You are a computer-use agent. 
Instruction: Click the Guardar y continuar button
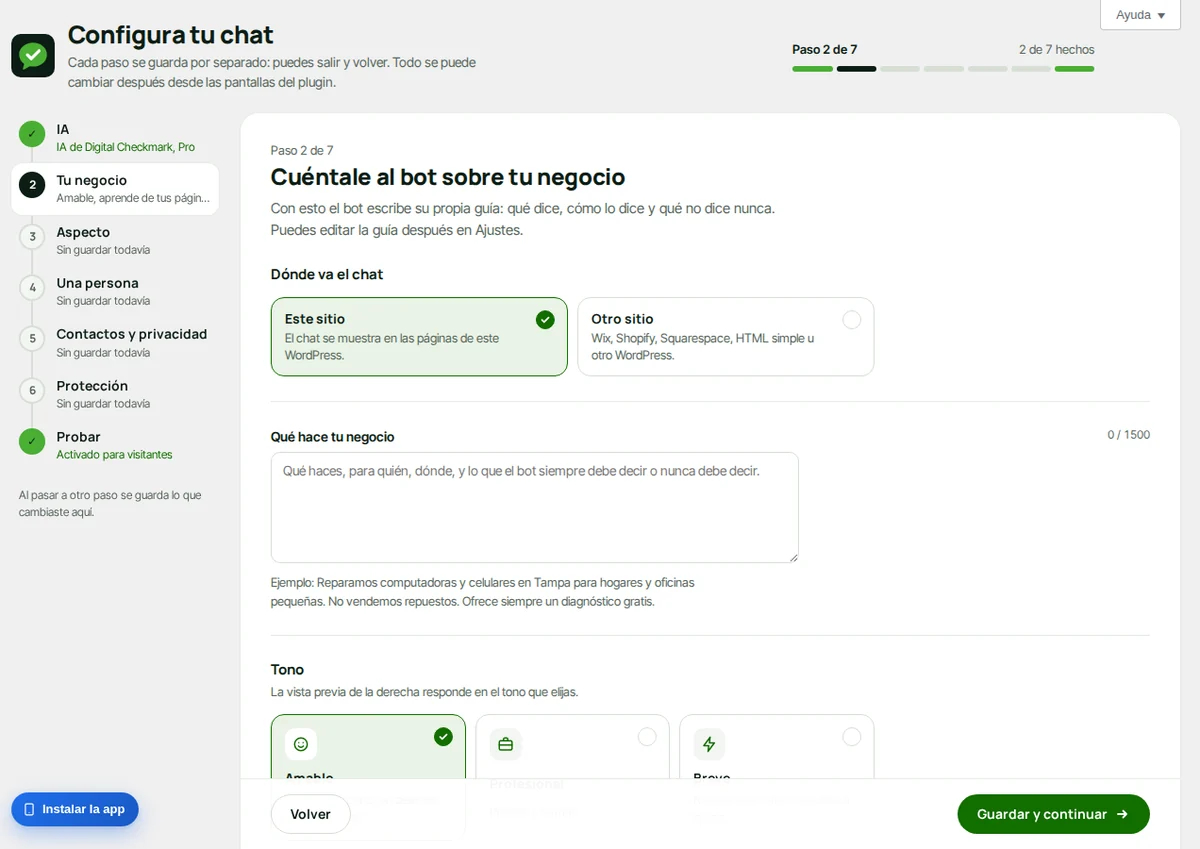click(x=1053, y=814)
